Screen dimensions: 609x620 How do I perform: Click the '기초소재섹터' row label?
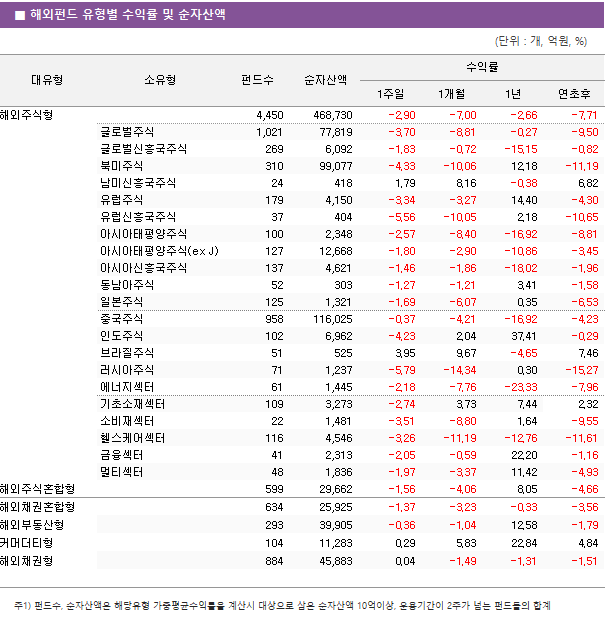click(x=132, y=404)
